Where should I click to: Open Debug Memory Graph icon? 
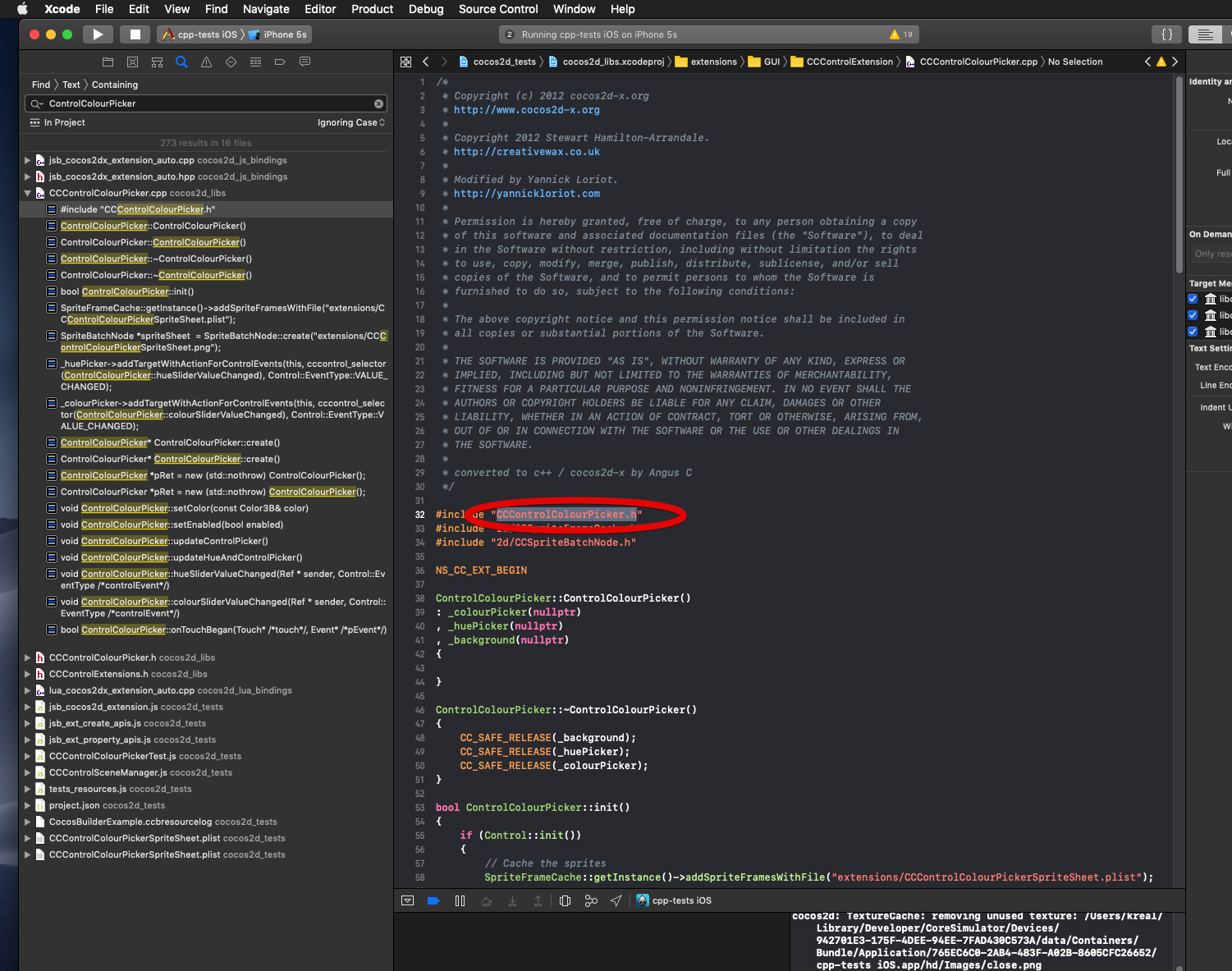591,900
